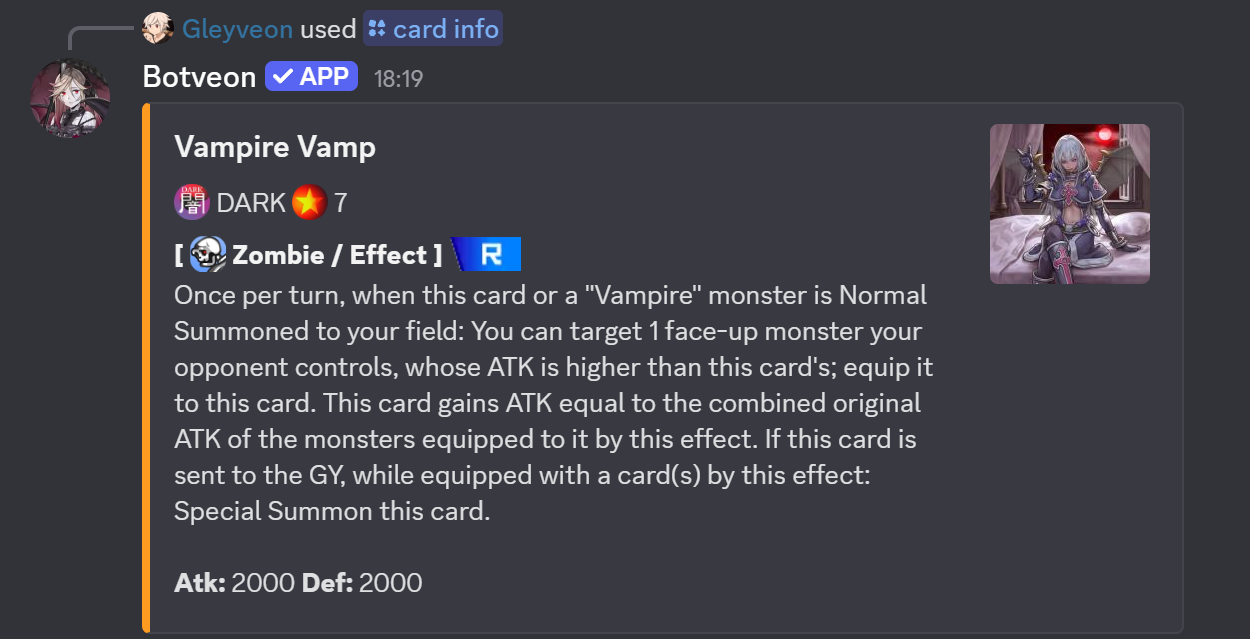Click the red level star emoji
The image size is (1250, 639).
[309, 203]
